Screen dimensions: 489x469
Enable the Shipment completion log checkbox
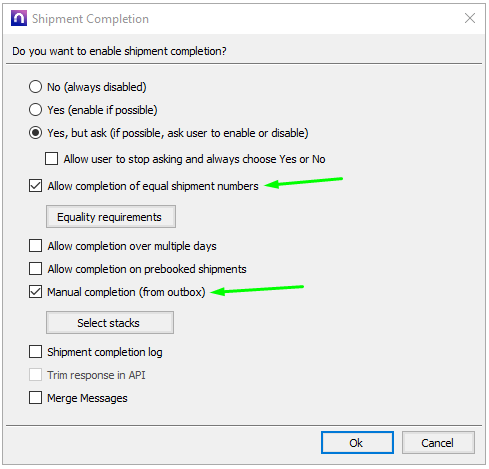pos(35,352)
